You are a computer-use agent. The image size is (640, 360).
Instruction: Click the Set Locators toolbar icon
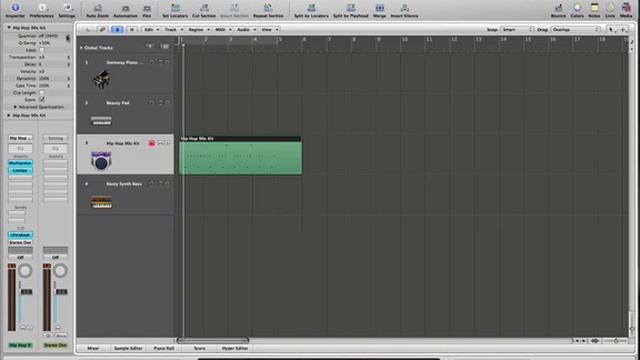(175, 7)
